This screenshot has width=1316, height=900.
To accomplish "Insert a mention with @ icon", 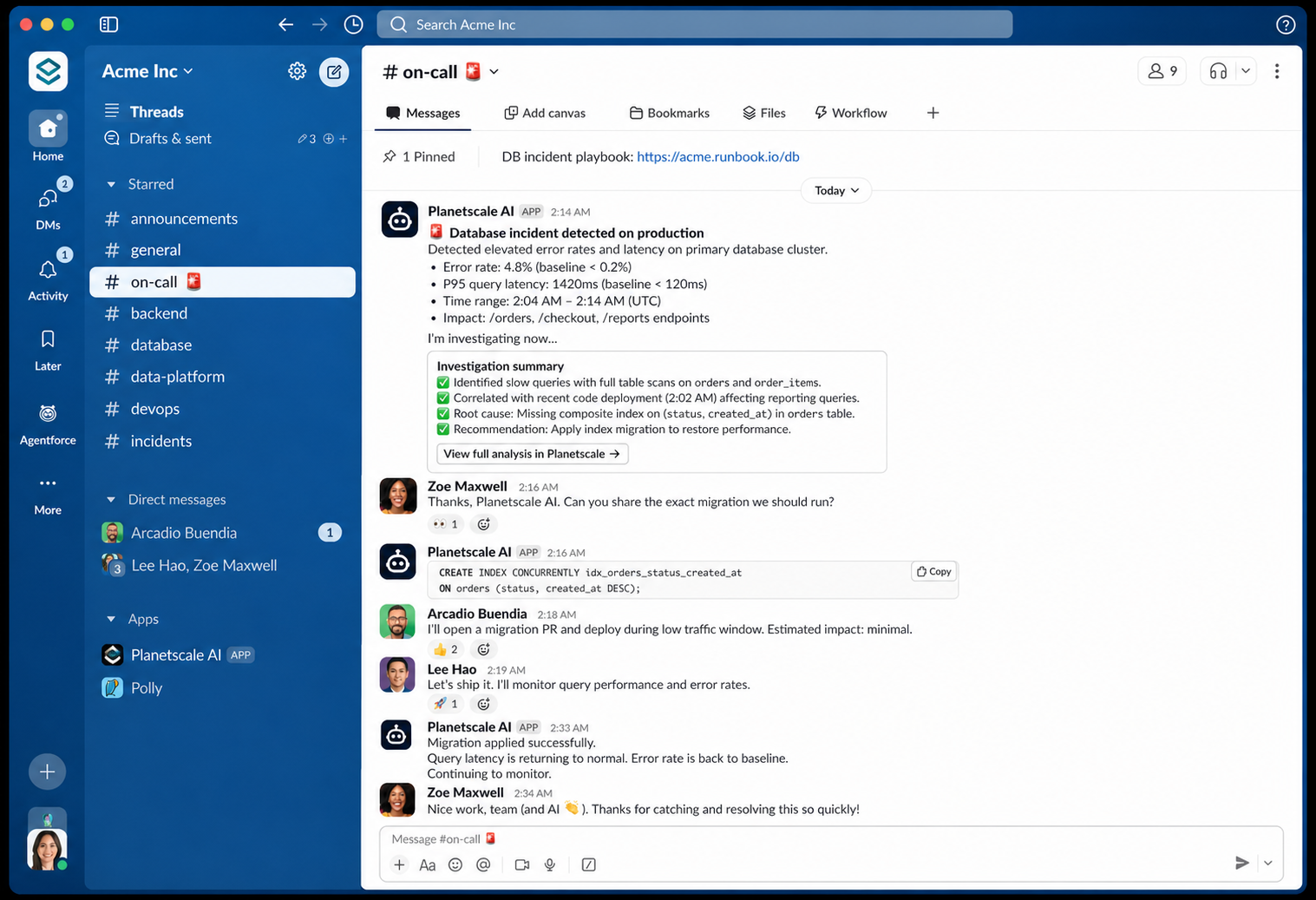I will point(483,864).
